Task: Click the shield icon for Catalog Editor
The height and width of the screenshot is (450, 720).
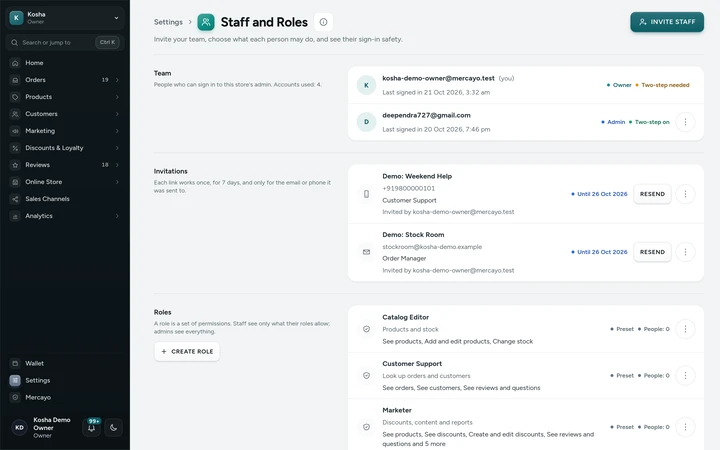Action: tap(366, 329)
